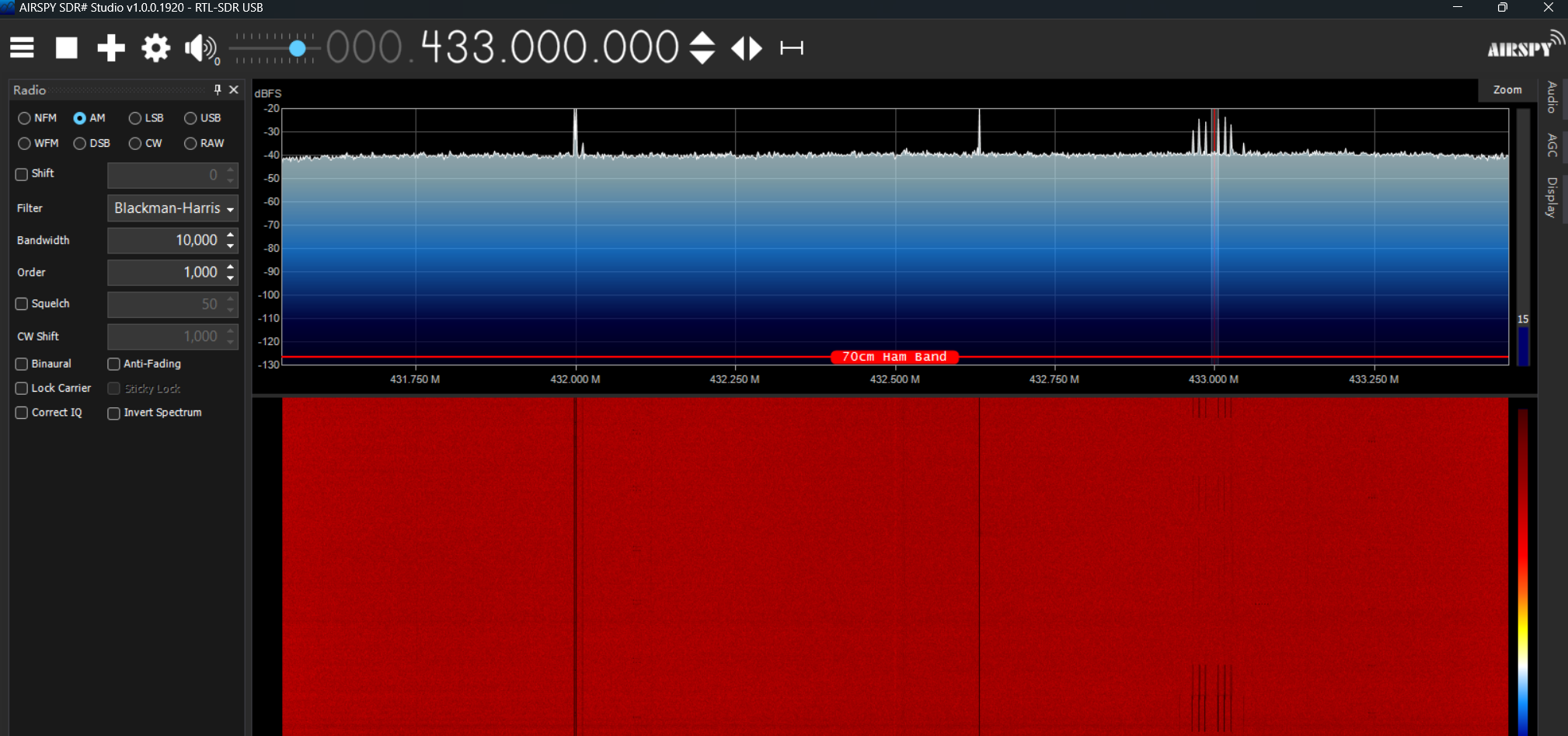Stop the SDR playback

pos(66,47)
